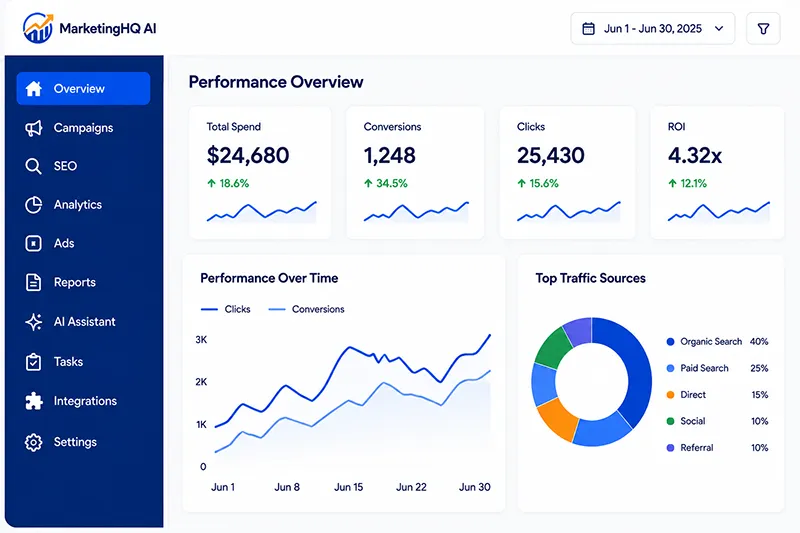The width and height of the screenshot is (800, 533).
Task: Select the Jun 1 - Jun 30, 2025 range
Action: point(653,29)
